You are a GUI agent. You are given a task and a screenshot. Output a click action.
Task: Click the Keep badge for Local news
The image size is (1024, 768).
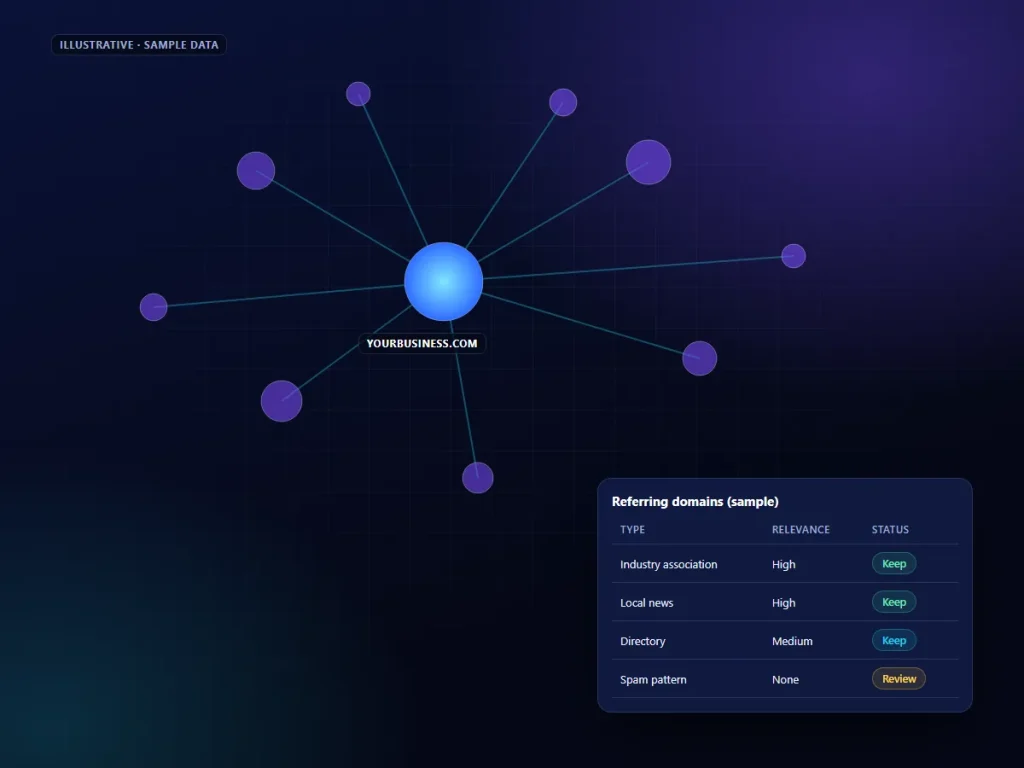pos(894,602)
